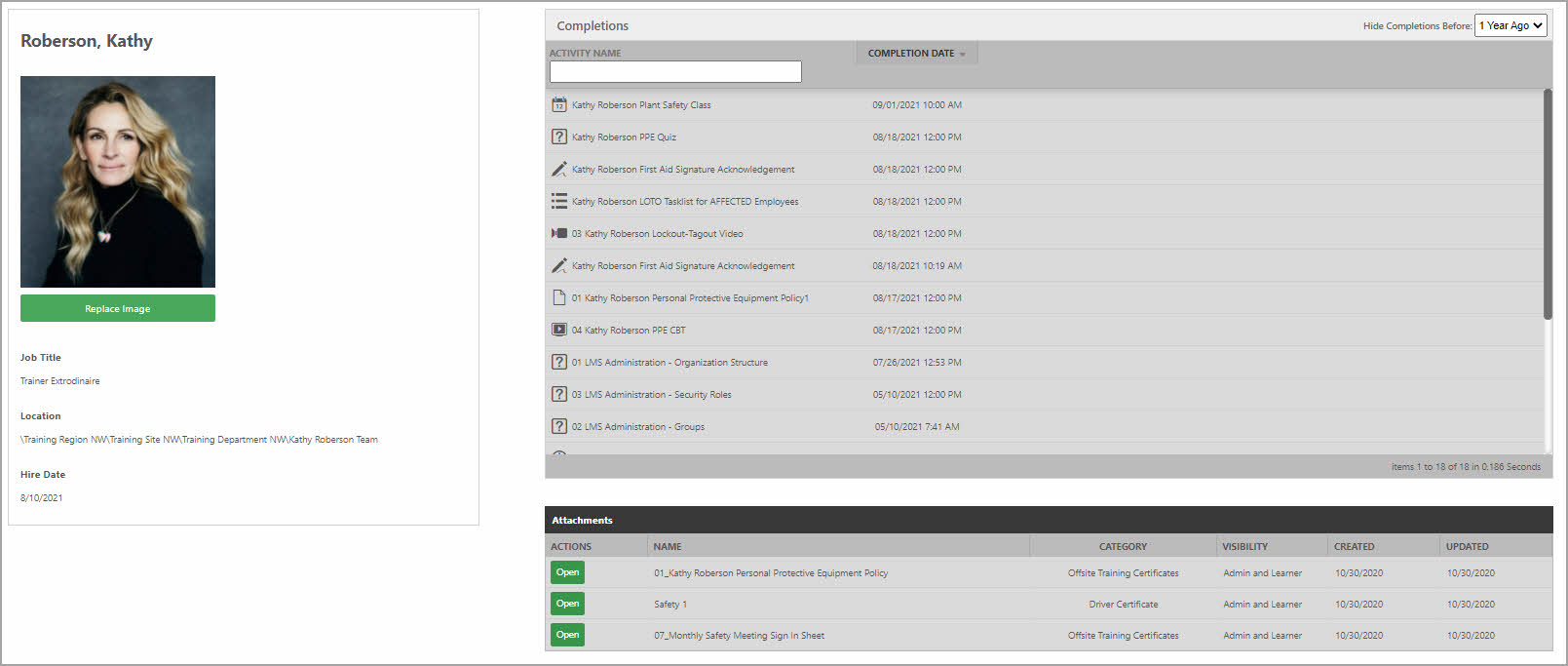The image size is (1568, 666).
Task: Click Activity Name column header
Action: point(585,54)
